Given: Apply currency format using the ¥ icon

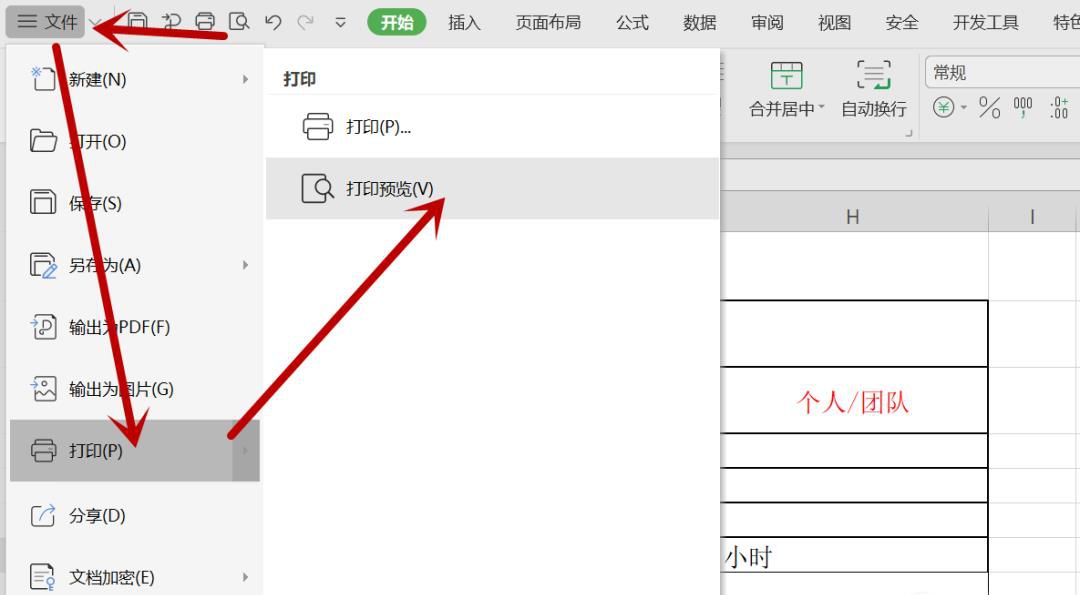Looking at the screenshot, I should [x=944, y=106].
